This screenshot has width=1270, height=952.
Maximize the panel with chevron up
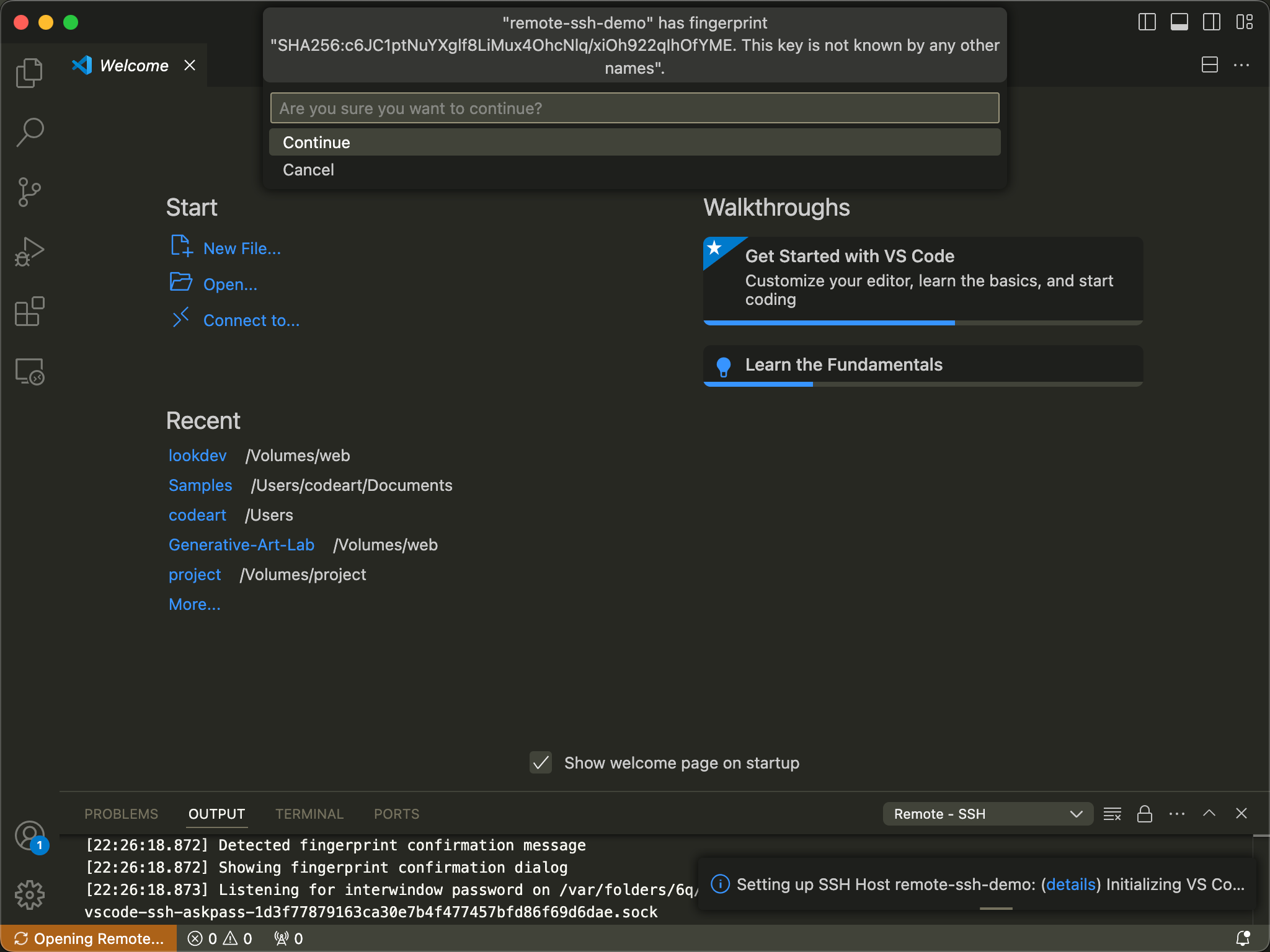point(1209,813)
